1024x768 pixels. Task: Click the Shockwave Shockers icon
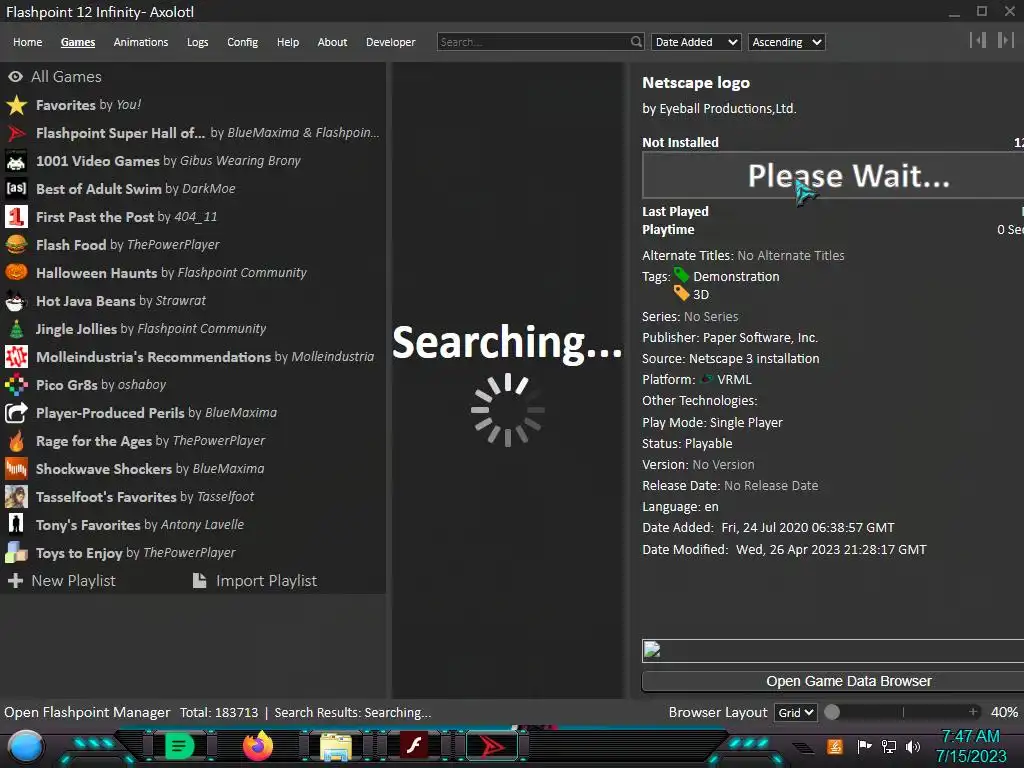16,469
